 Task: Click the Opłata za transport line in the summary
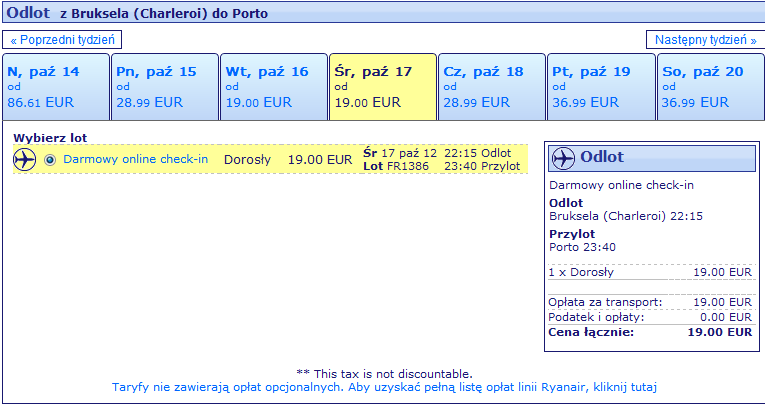(650, 303)
